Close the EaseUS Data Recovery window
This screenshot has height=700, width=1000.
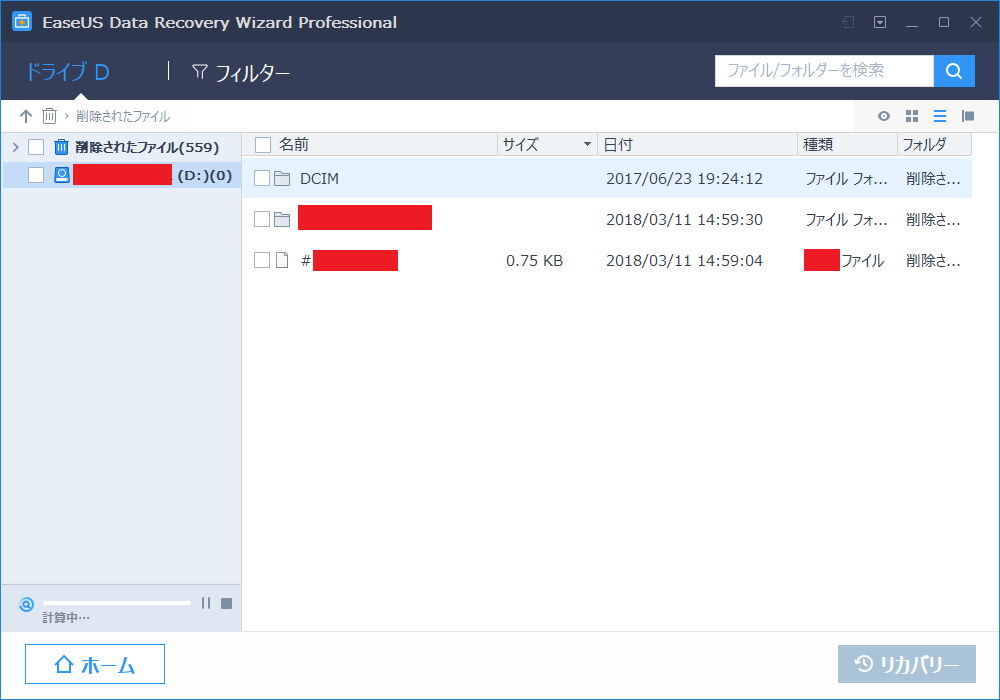pos(976,22)
